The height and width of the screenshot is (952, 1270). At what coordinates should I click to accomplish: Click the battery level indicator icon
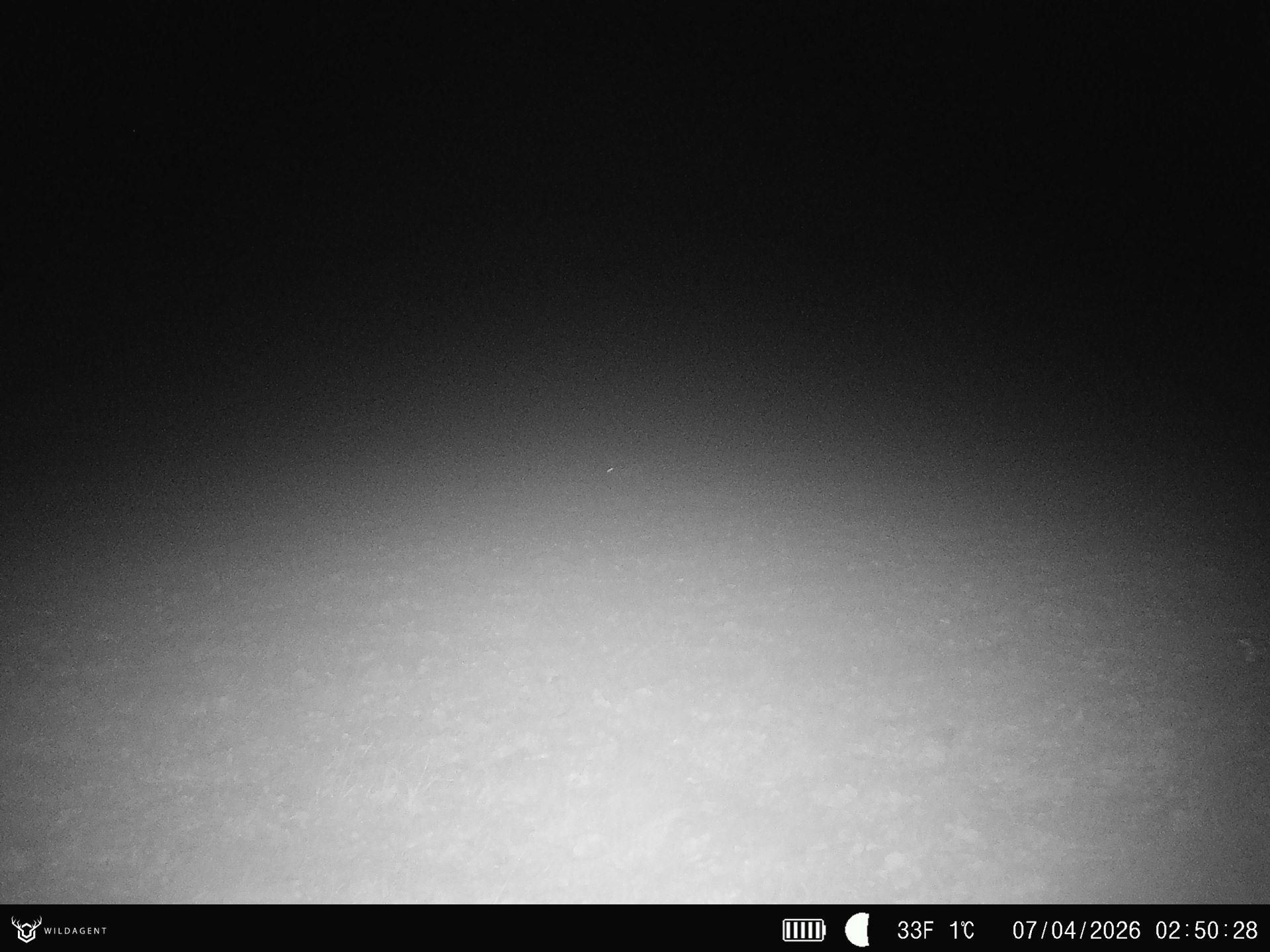804,930
